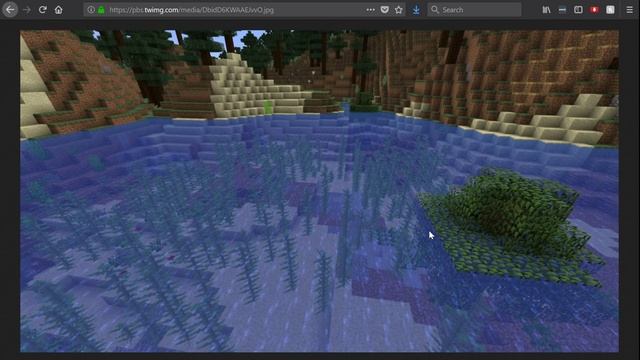640x360 pixels.
Task: Click the browser back arrow button
Action: click(10, 9)
